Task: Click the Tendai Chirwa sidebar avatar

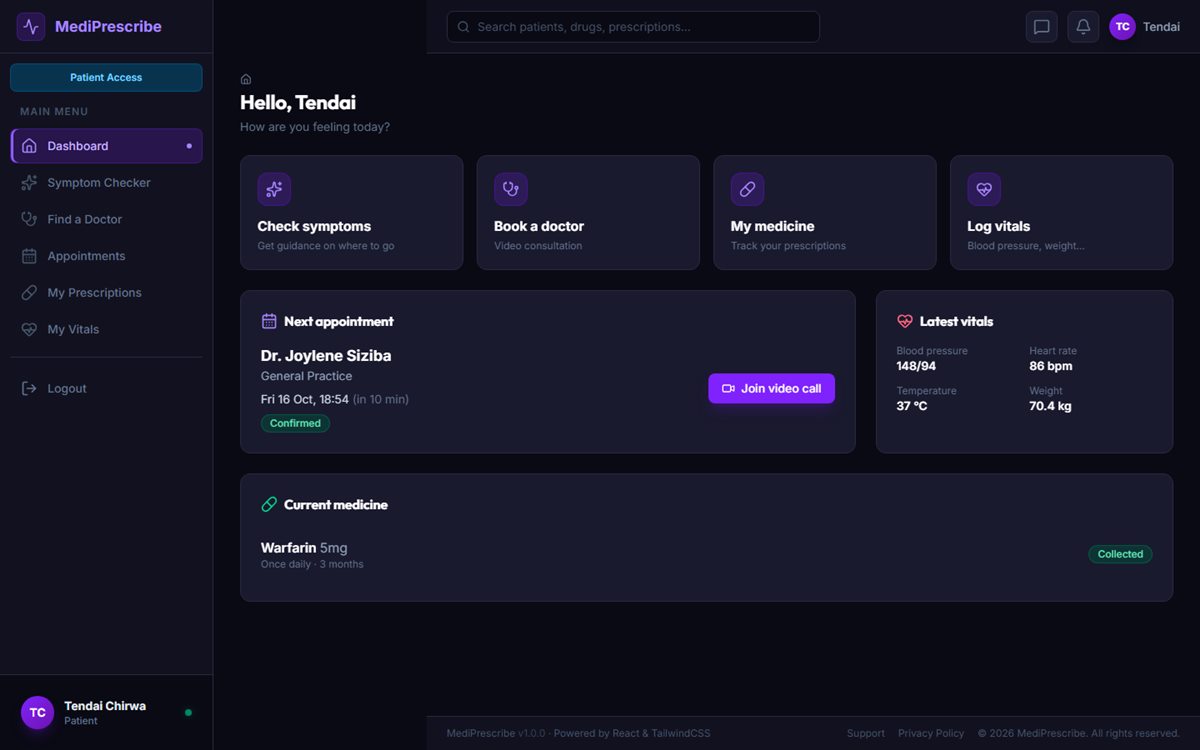Action: 37,713
